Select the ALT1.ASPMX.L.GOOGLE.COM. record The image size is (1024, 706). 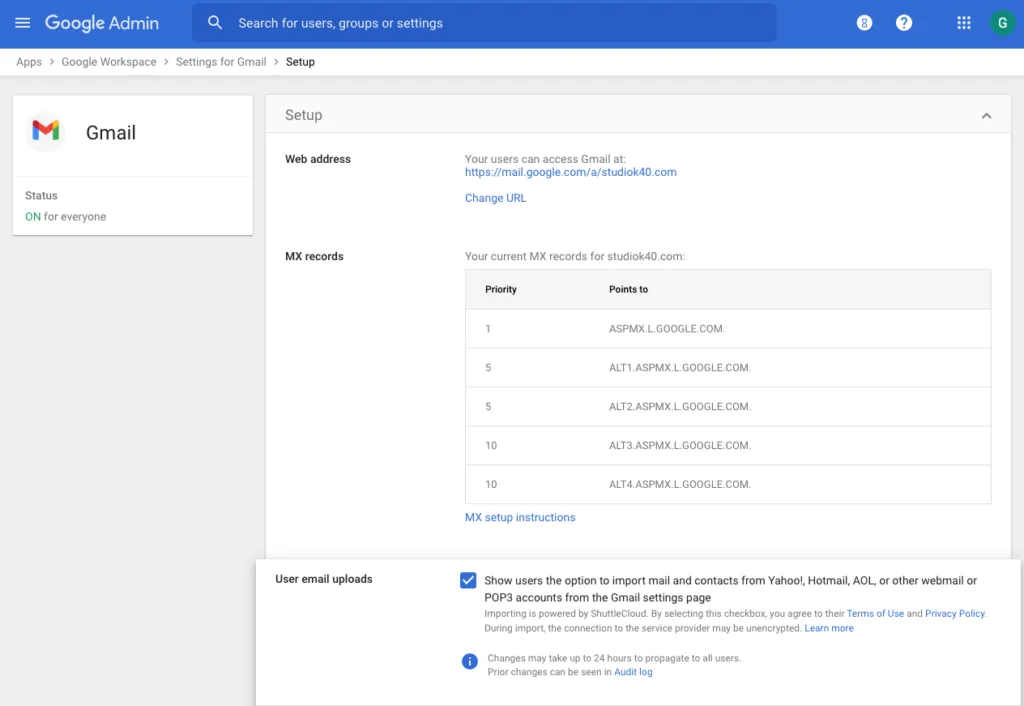click(x=728, y=368)
